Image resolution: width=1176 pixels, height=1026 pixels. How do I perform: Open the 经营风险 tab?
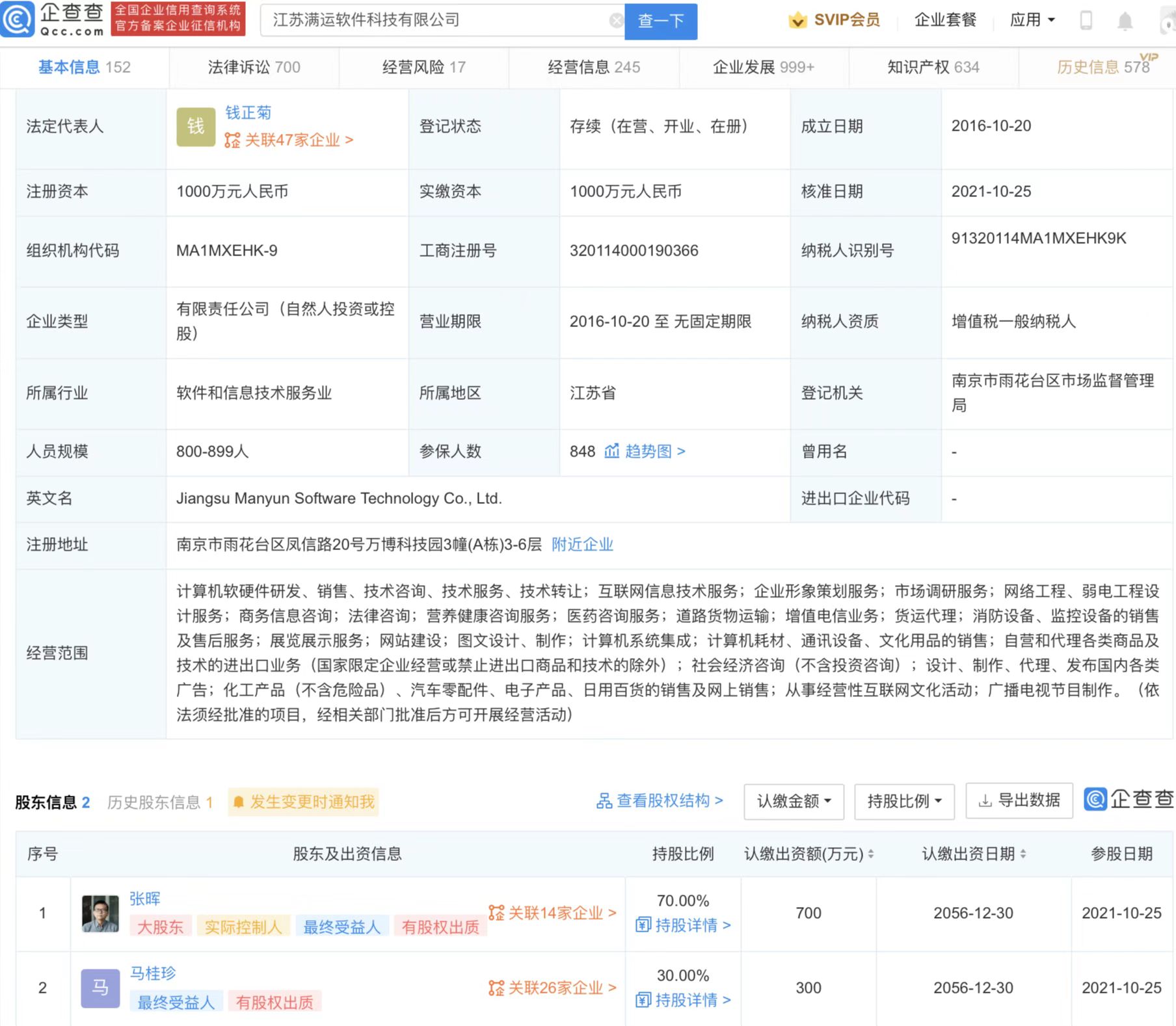[x=424, y=67]
